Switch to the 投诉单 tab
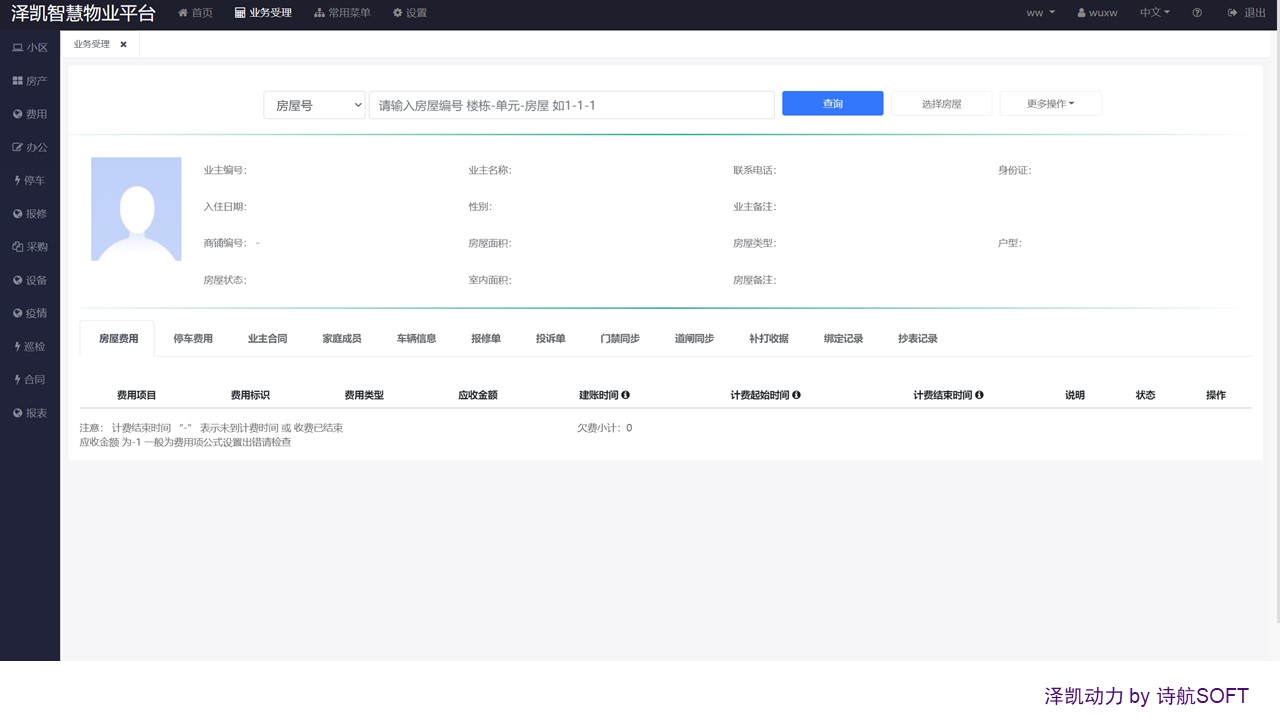Image resolution: width=1280 pixels, height=720 pixels. (550, 339)
